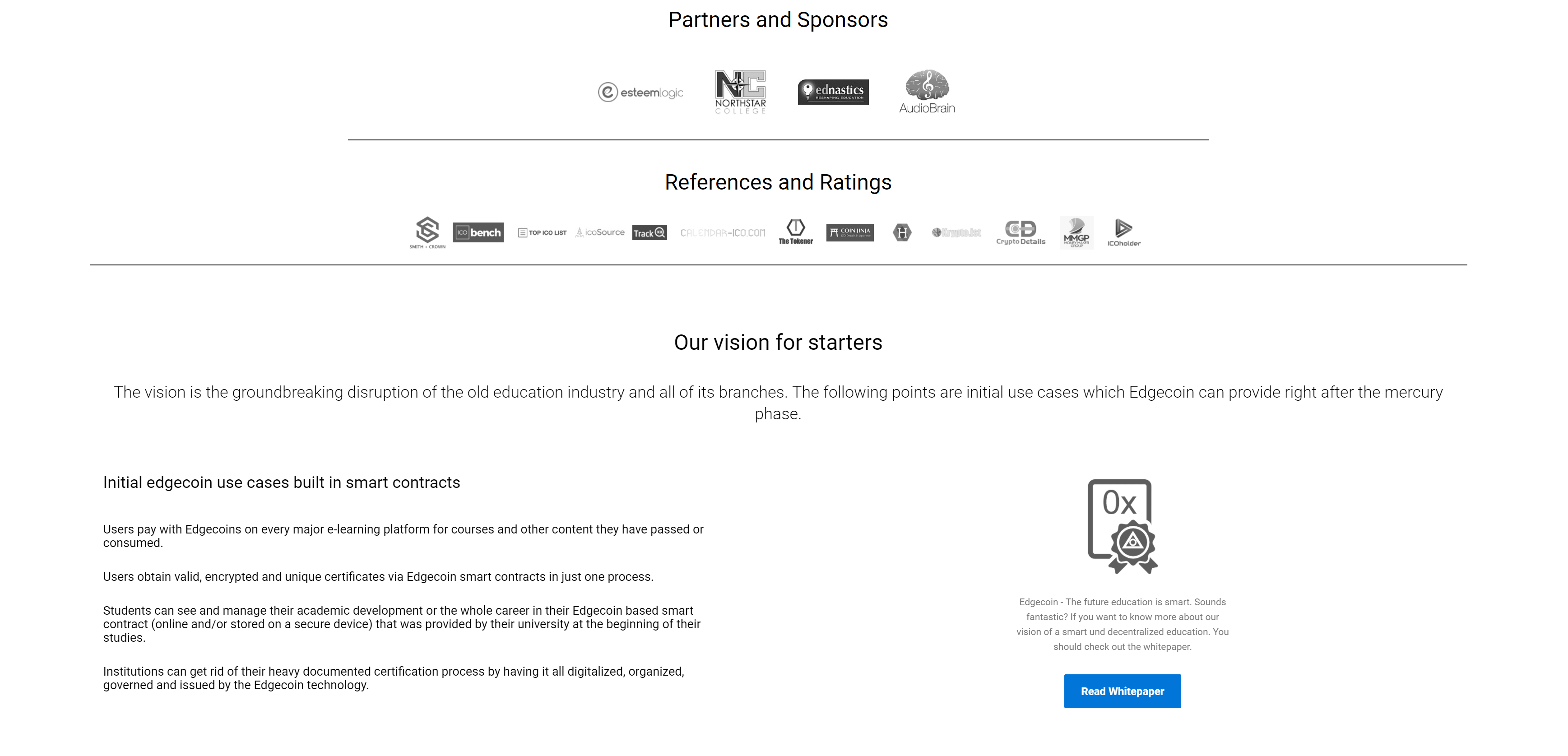Viewport: 1568px width, 756px height.
Task: Click the ICObench reference logo
Action: pos(478,232)
